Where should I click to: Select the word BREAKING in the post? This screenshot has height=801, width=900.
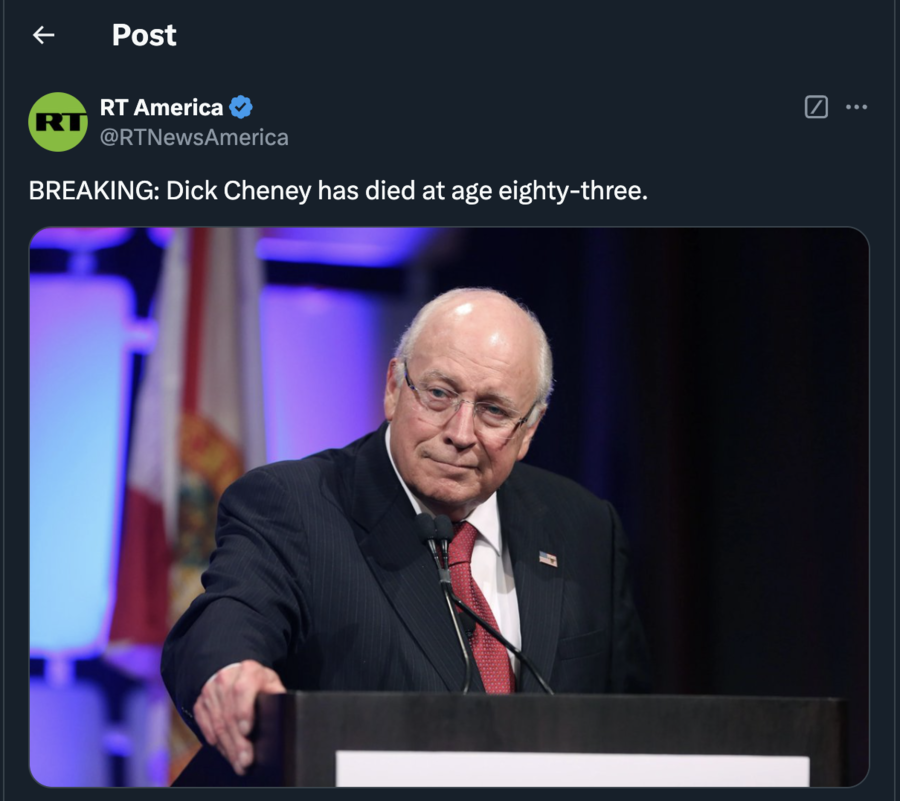click(x=94, y=190)
